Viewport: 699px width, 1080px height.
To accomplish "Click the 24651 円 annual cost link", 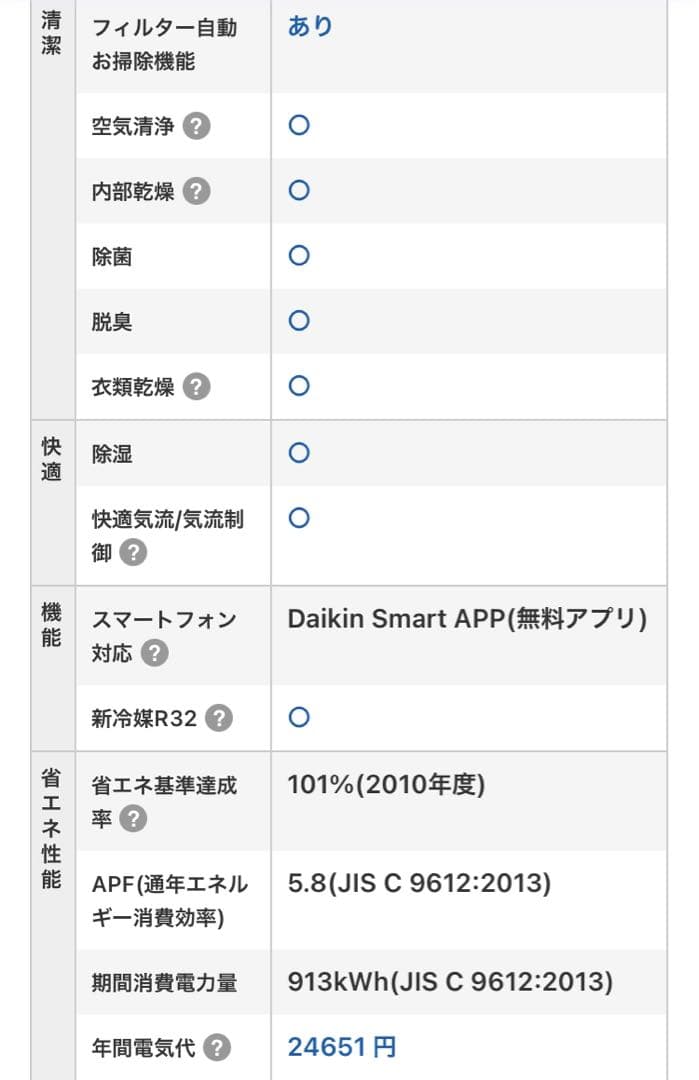I will tap(342, 1047).
